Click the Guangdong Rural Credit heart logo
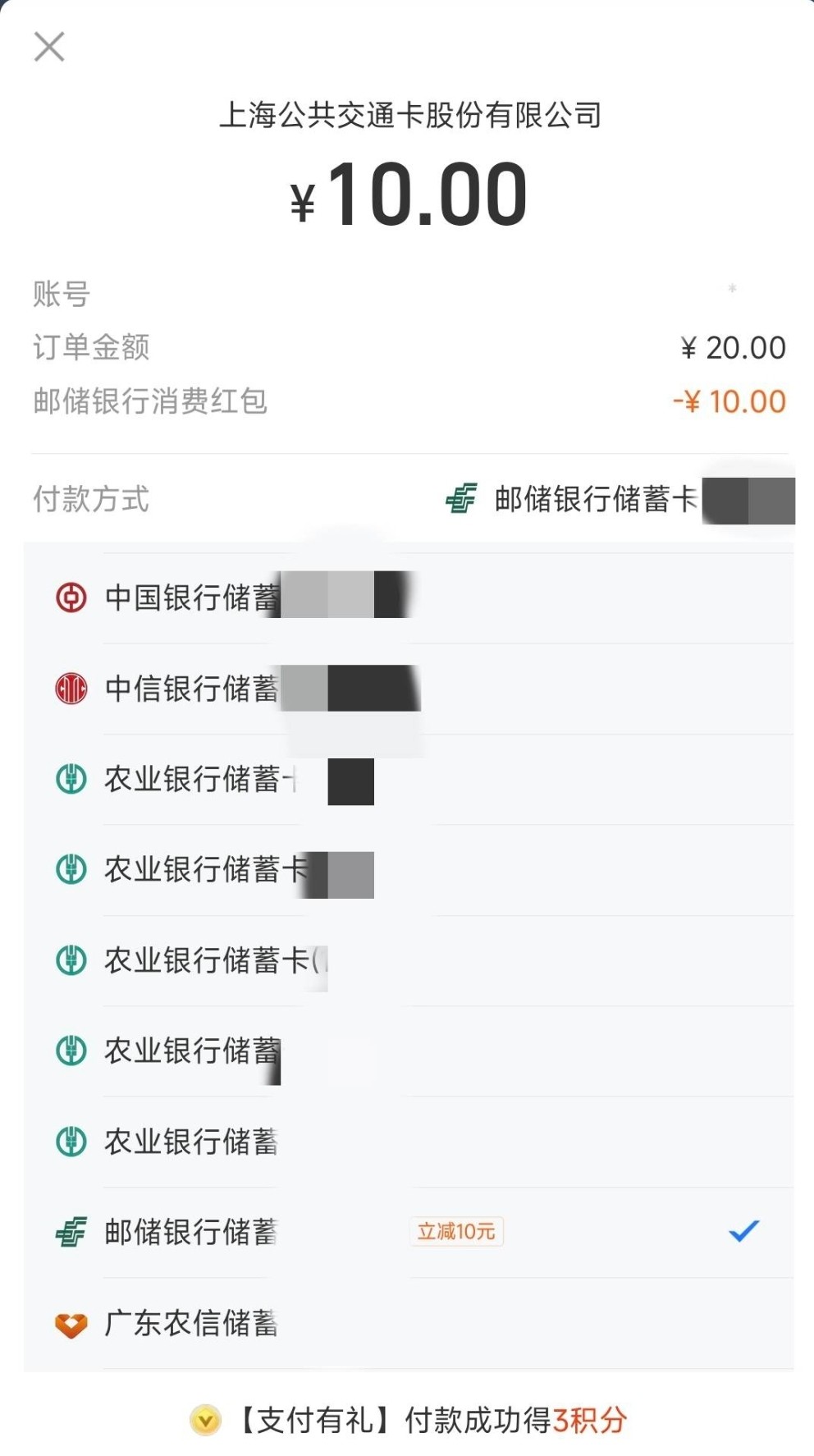The width and height of the screenshot is (814, 1456). point(71,1323)
